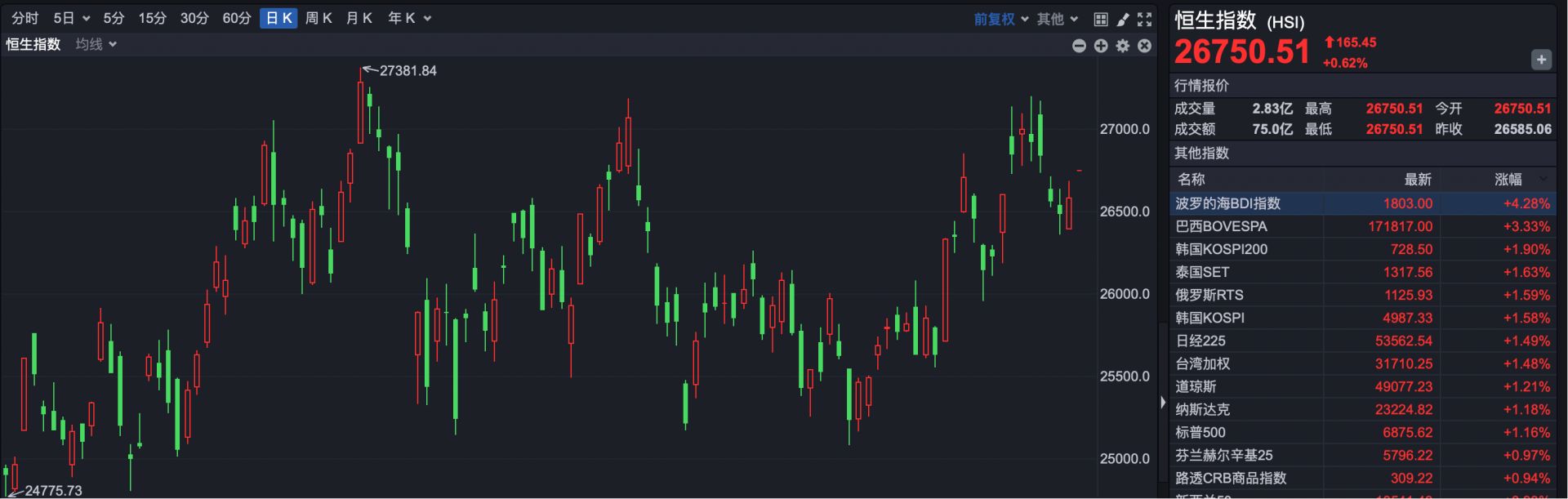Screen dimensions: 1568x499
Task: Add HSI to watchlist with plus button
Action: point(1541,60)
